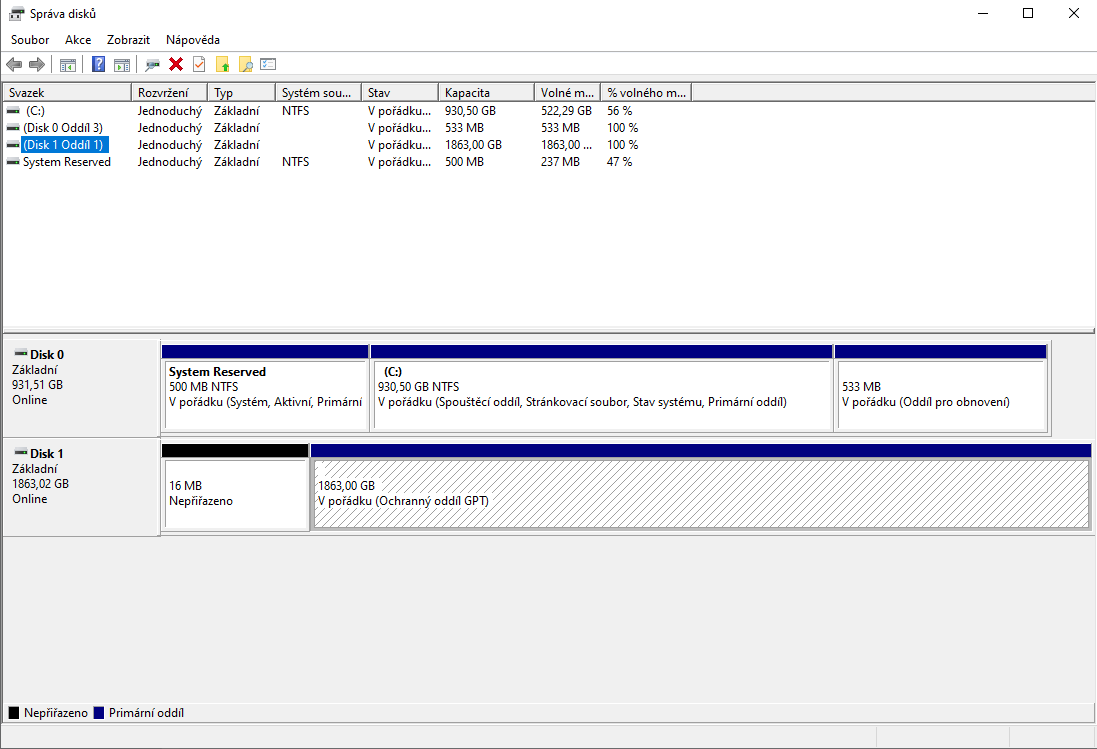1097x749 pixels.
Task: Click the yellow page icon with magnifier
Action: (245, 65)
